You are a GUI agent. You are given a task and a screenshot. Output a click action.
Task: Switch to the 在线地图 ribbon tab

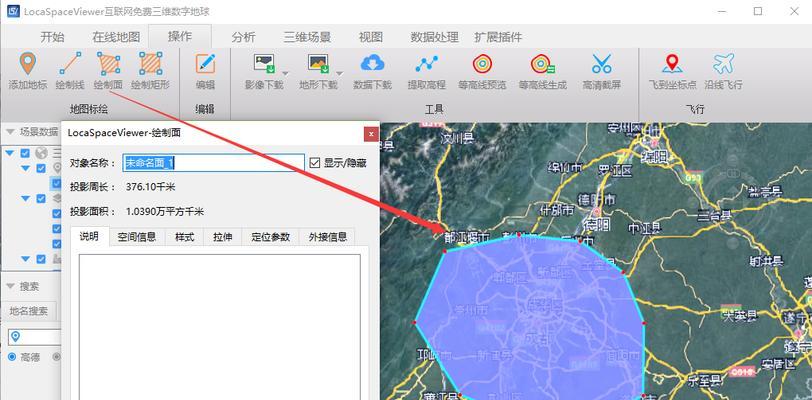116,37
